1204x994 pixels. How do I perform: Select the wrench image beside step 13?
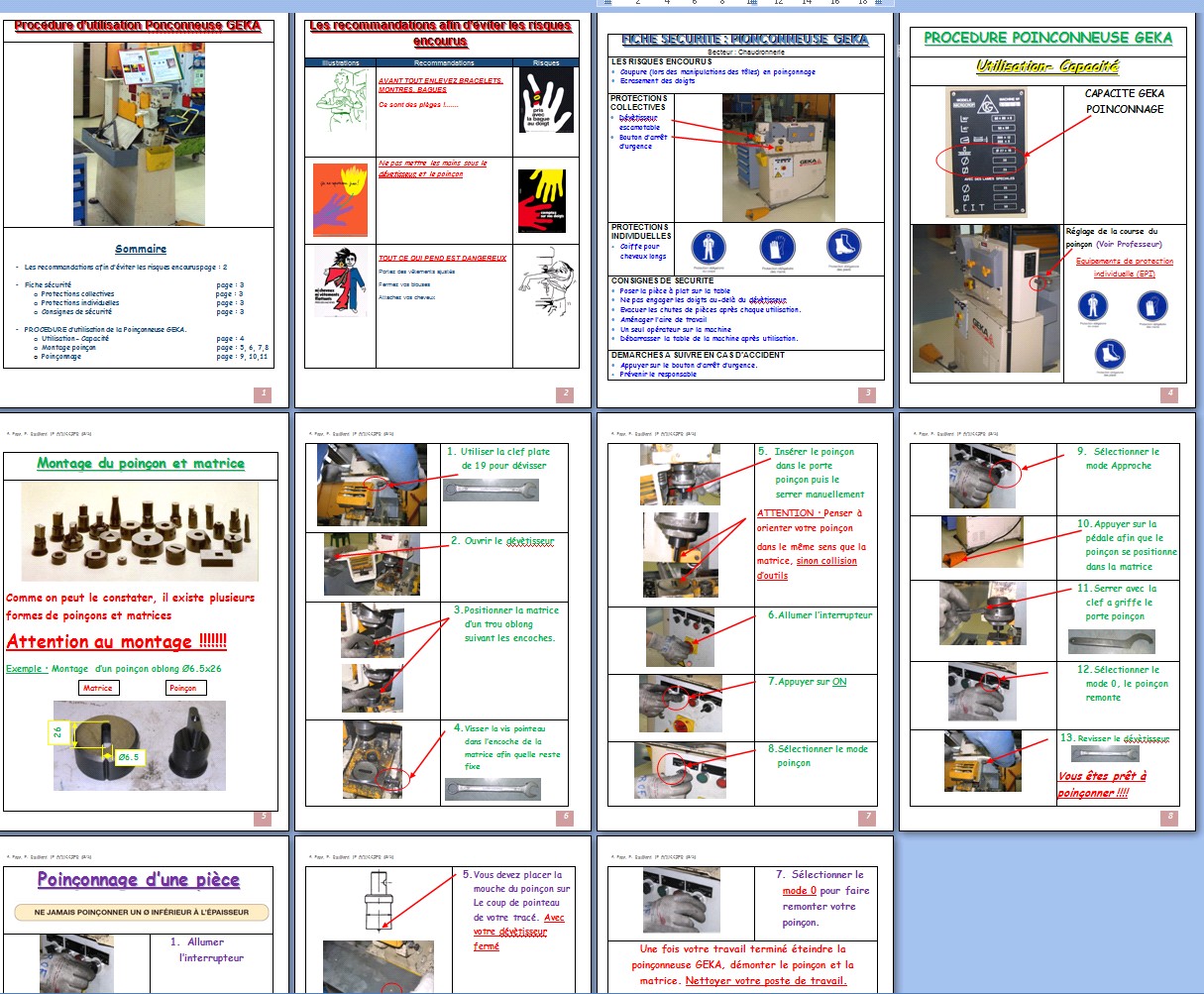(1104, 755)
